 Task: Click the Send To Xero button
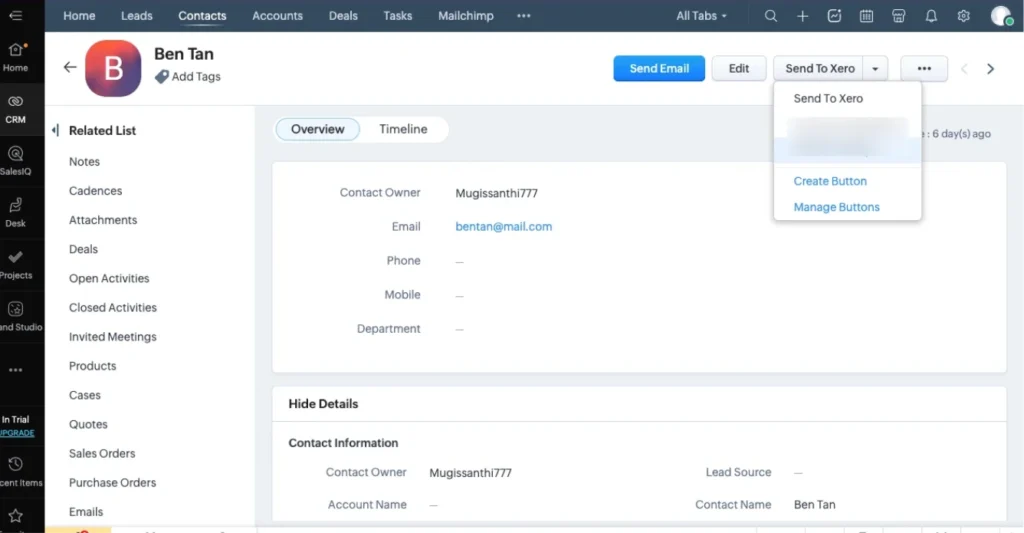click(x=819, y=69)
